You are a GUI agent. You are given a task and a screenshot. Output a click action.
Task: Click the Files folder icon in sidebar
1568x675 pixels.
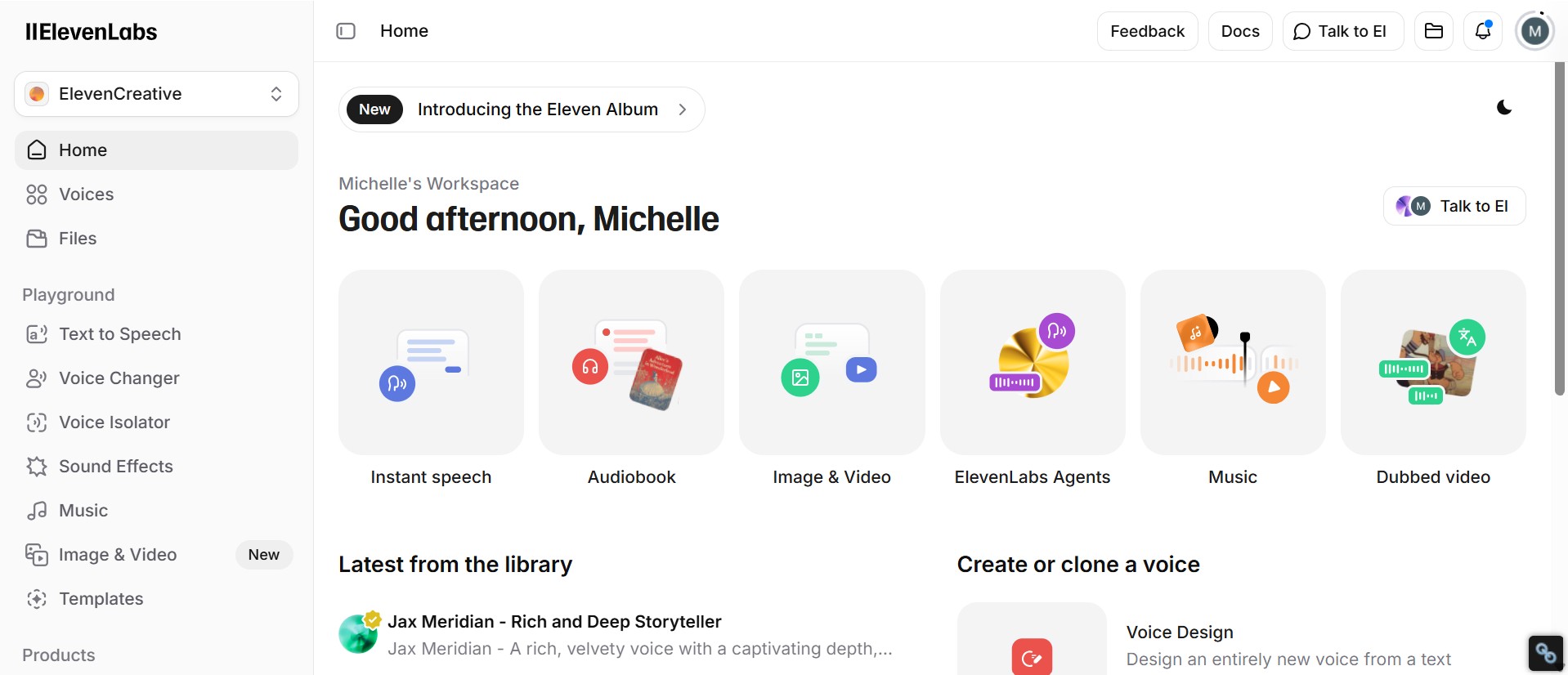37,239
